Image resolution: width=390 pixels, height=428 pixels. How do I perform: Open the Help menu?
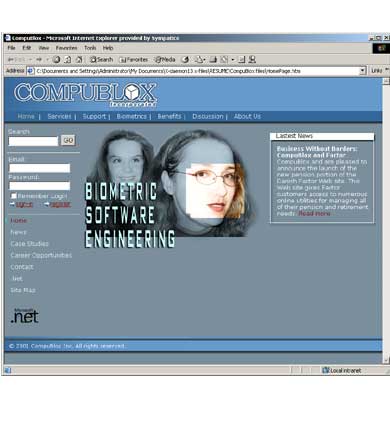point(108,48)
